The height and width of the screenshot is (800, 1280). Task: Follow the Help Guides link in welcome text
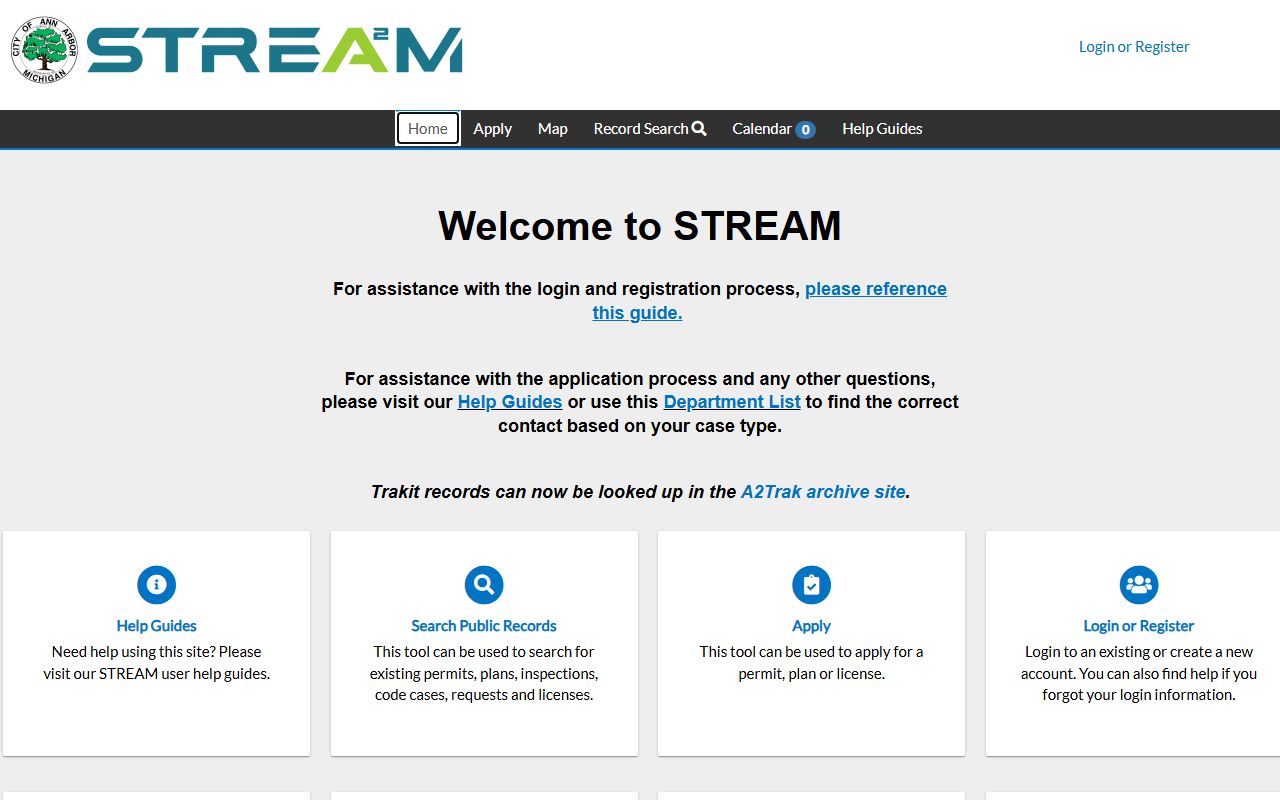pyautogui.click(x=510, y=401)
